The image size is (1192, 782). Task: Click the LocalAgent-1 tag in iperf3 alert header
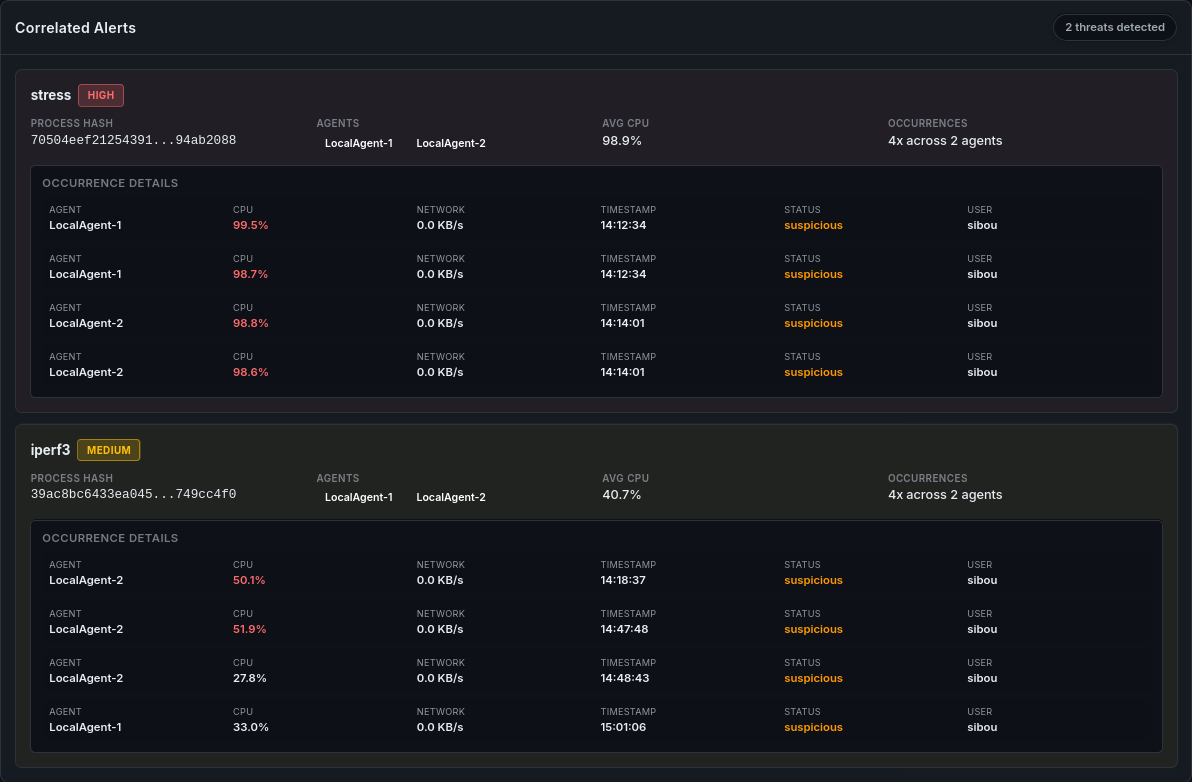point(358,497)
